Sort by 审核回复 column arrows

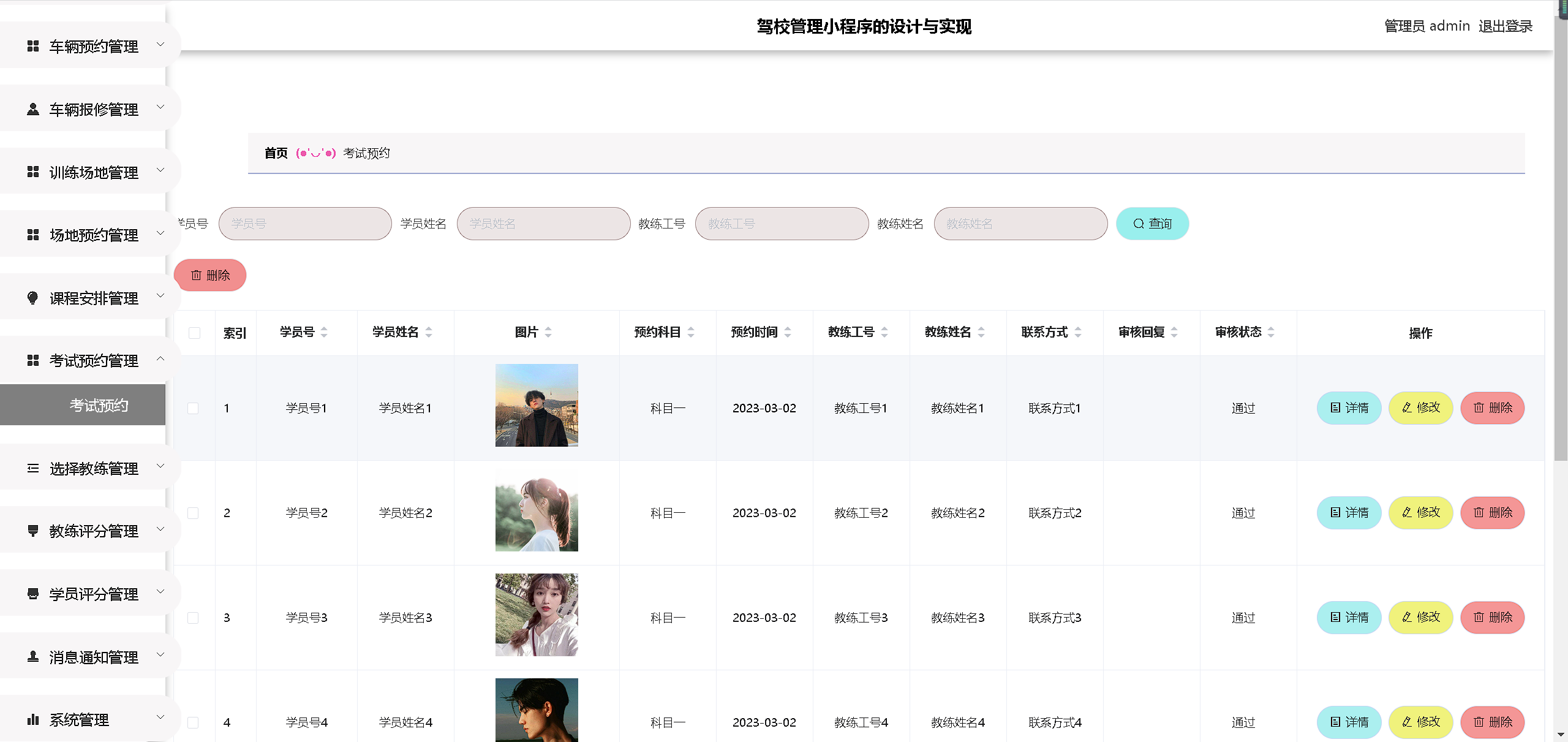[x=1174, y=332]
